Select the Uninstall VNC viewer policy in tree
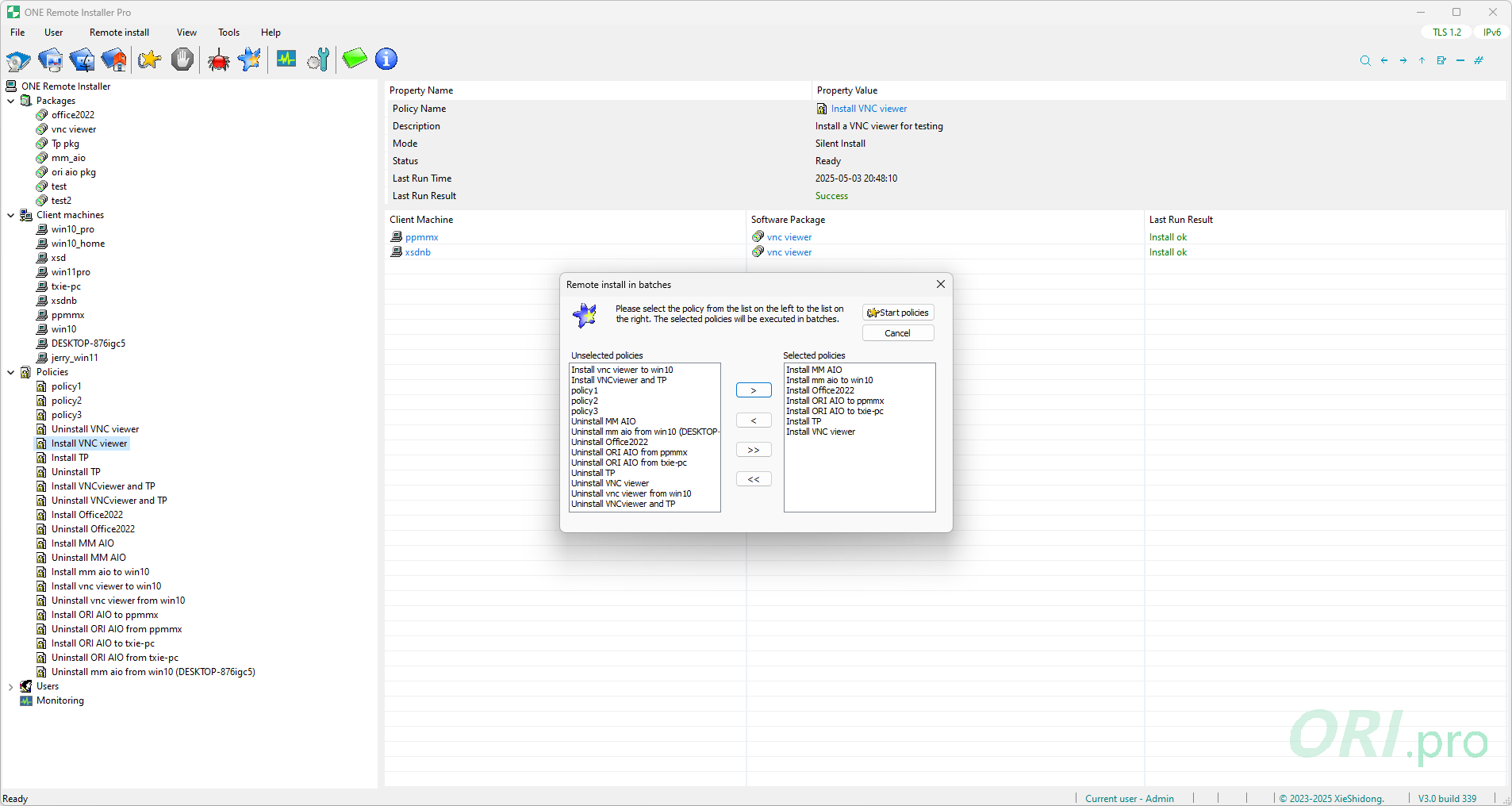Screen dimensions: 1512x806 (95, 429)
